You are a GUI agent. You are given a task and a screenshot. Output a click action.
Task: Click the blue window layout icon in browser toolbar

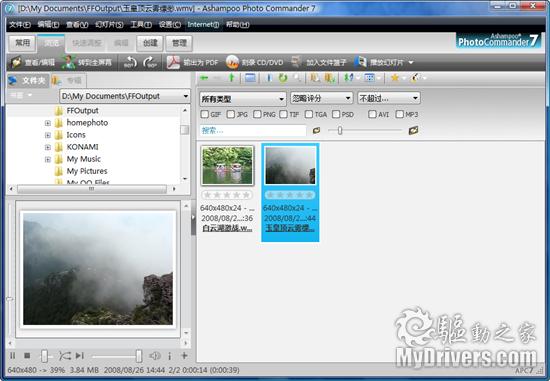250,78
